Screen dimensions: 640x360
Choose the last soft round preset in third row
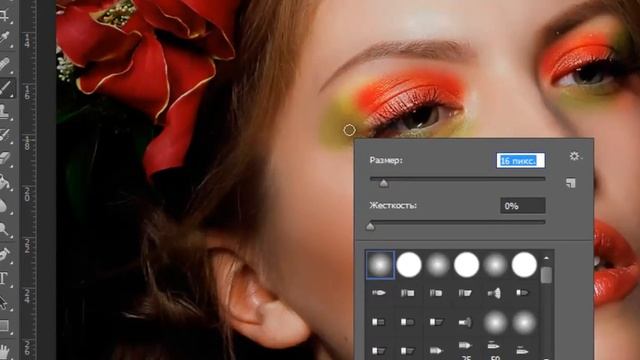click(524, 322)
